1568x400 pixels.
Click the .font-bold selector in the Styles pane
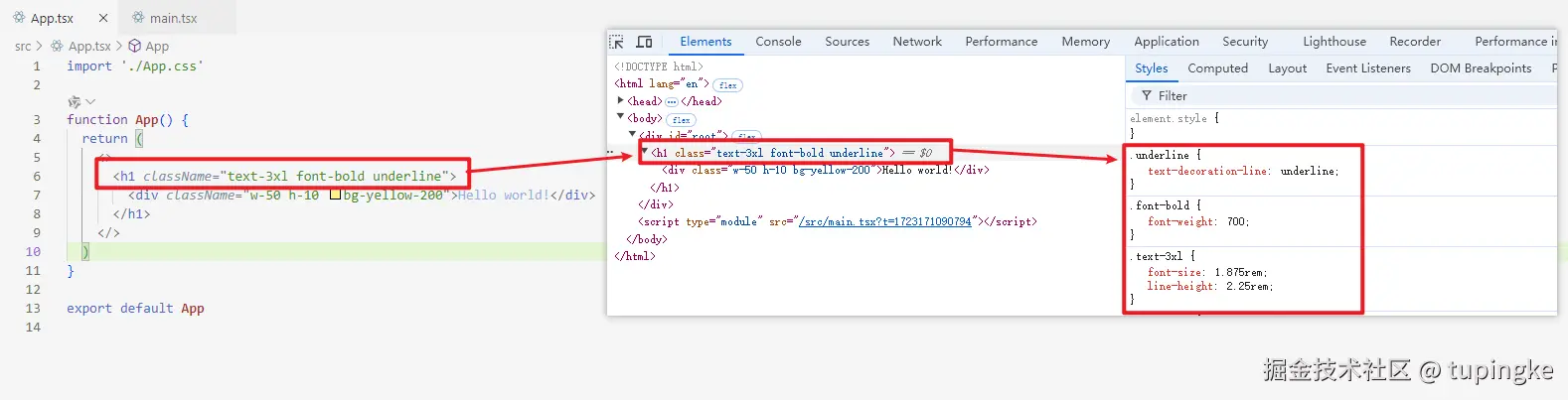click(x=1162, y=205)
